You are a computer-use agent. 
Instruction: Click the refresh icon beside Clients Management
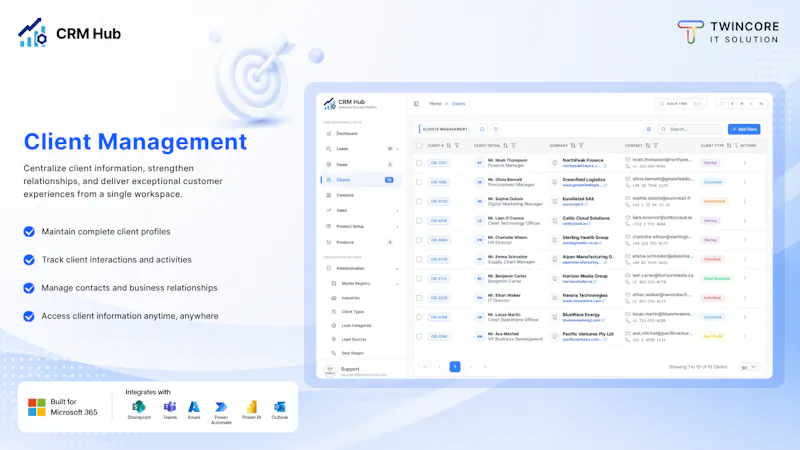click(482, 129)
